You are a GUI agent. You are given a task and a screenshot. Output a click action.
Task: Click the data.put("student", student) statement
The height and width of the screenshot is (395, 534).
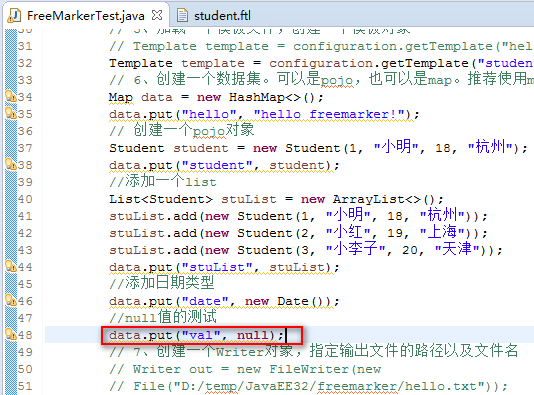click(x=224, y=165)
